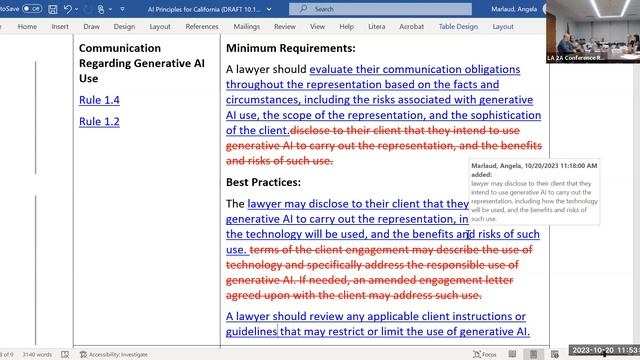Screen dimensions: 640x360
Task: Click the word count 3140 words
Action: [37, 354]
